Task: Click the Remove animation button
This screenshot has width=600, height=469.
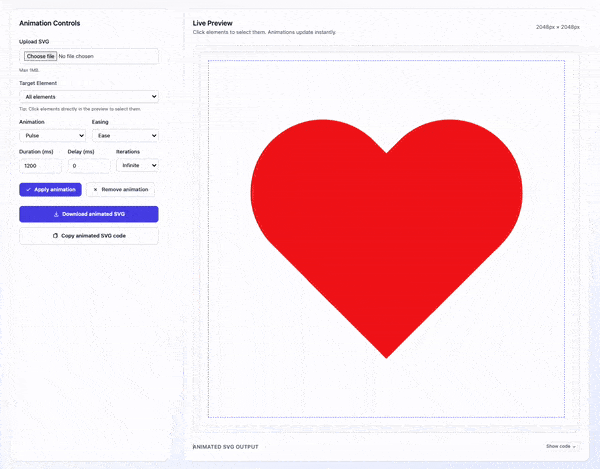Action: (121, 189)
